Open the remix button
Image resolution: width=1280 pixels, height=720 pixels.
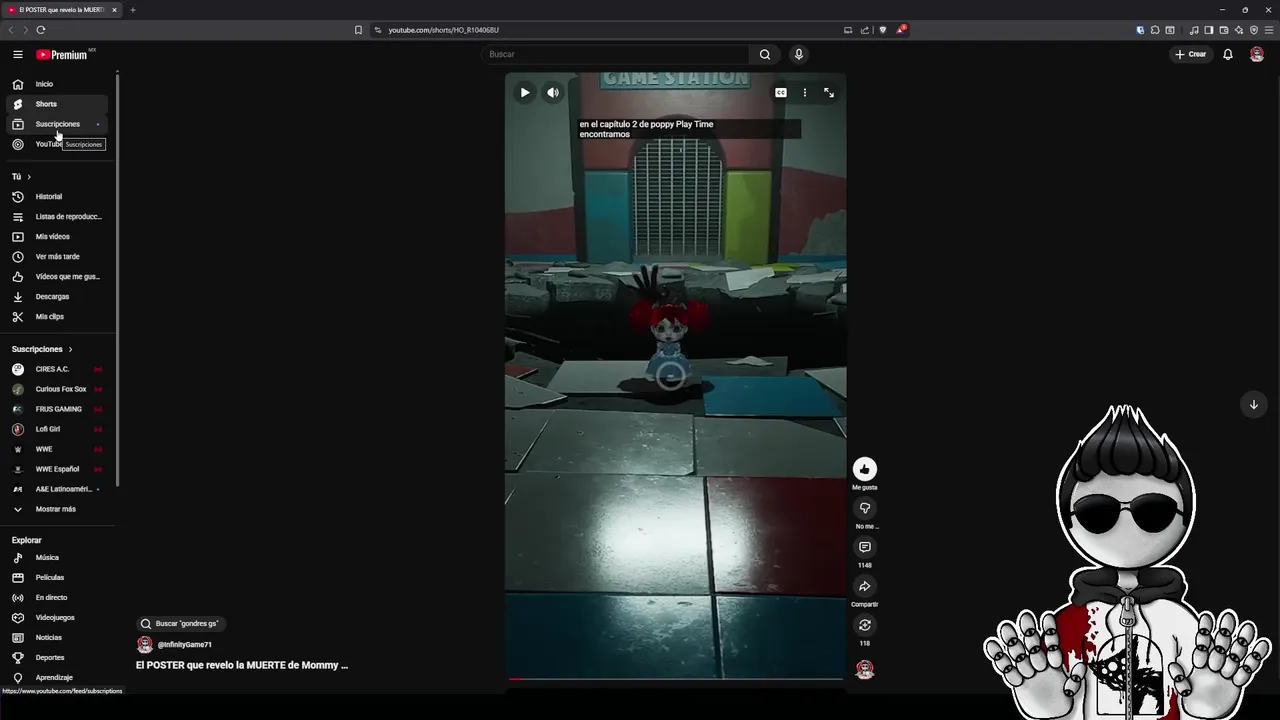click(x=865, y=625)
